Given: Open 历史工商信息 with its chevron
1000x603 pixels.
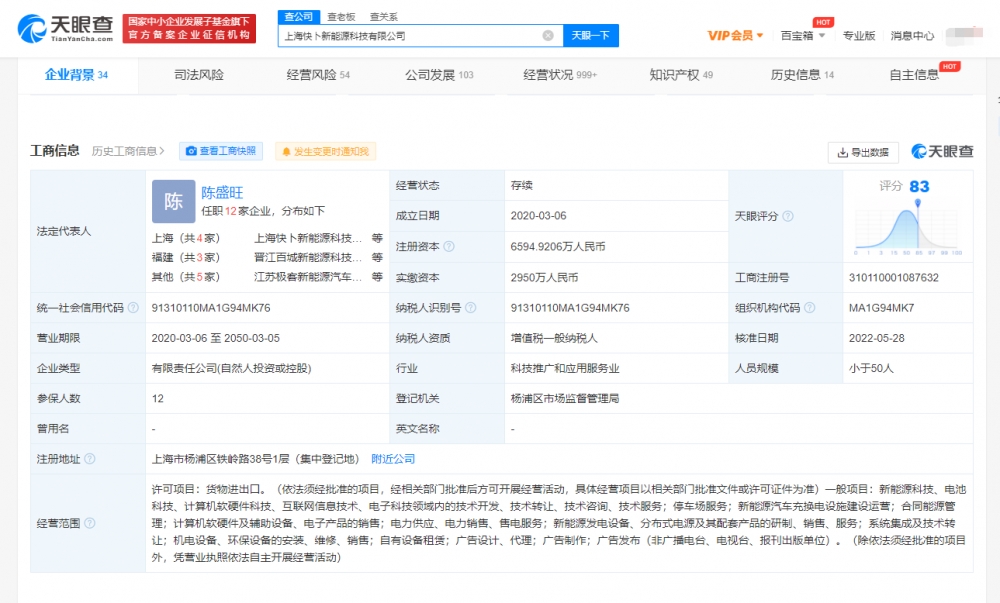Looking at the screenshot, I should (x=128, y=151).
